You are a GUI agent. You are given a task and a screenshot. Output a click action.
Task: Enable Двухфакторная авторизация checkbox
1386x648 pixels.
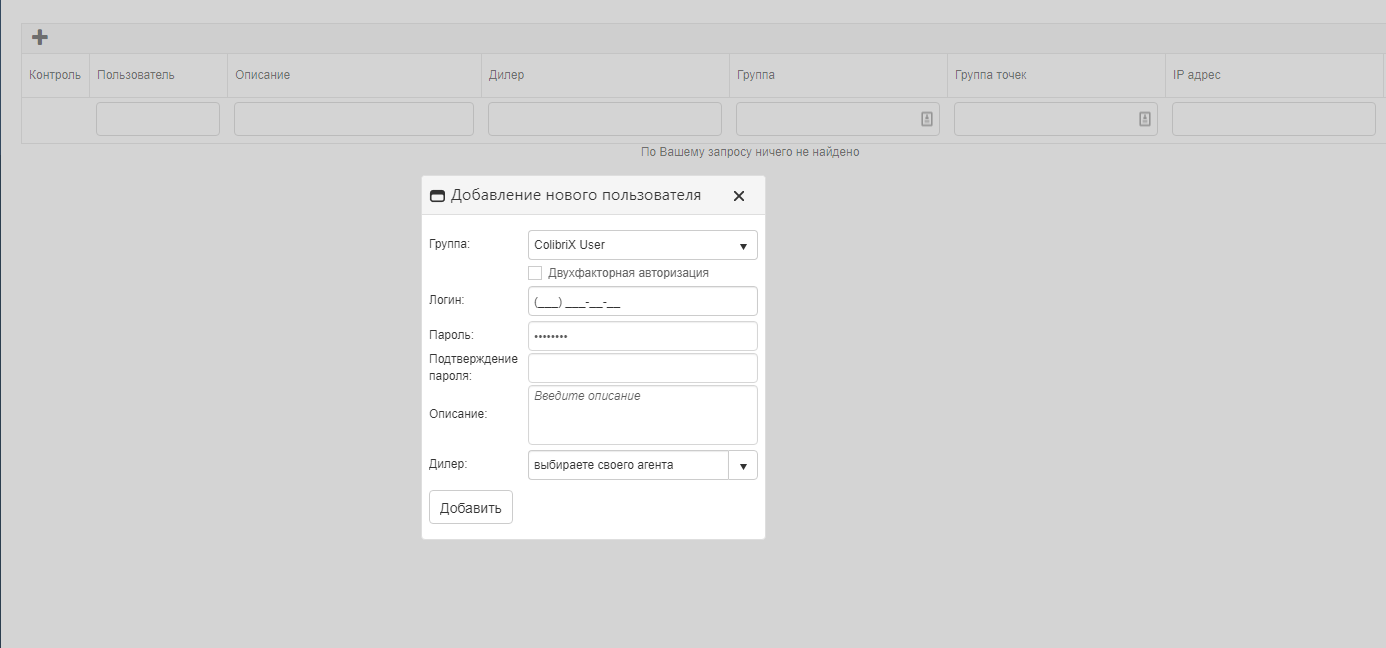(x=535, y=273)
